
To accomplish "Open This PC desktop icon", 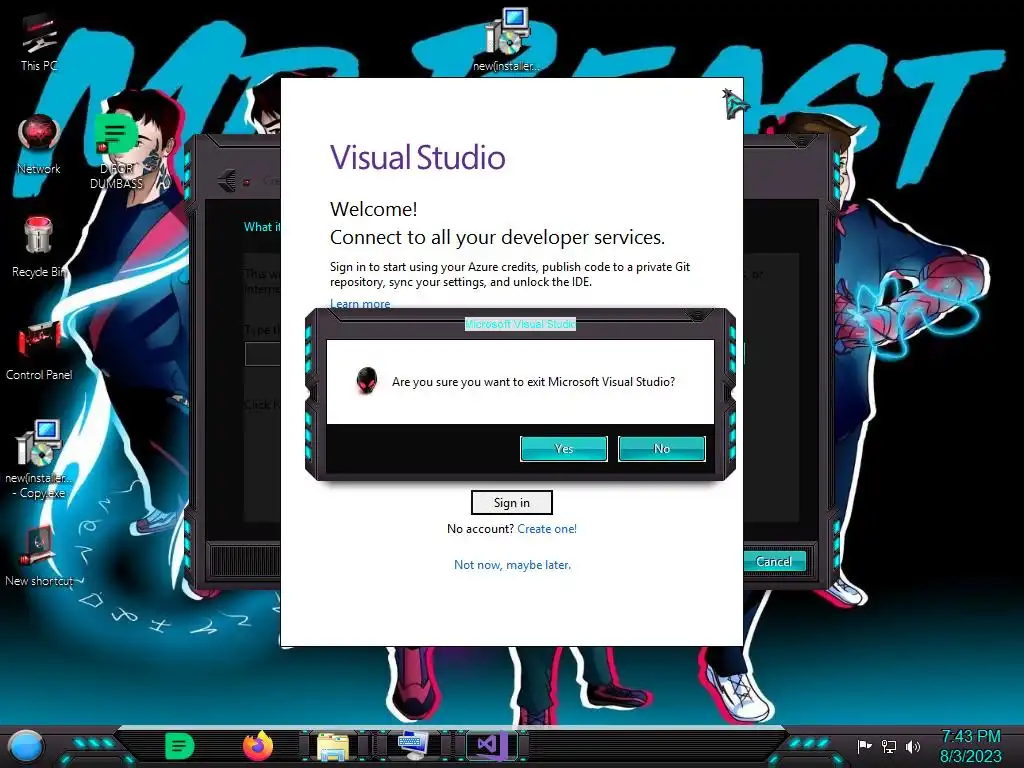I will [39, 42].
